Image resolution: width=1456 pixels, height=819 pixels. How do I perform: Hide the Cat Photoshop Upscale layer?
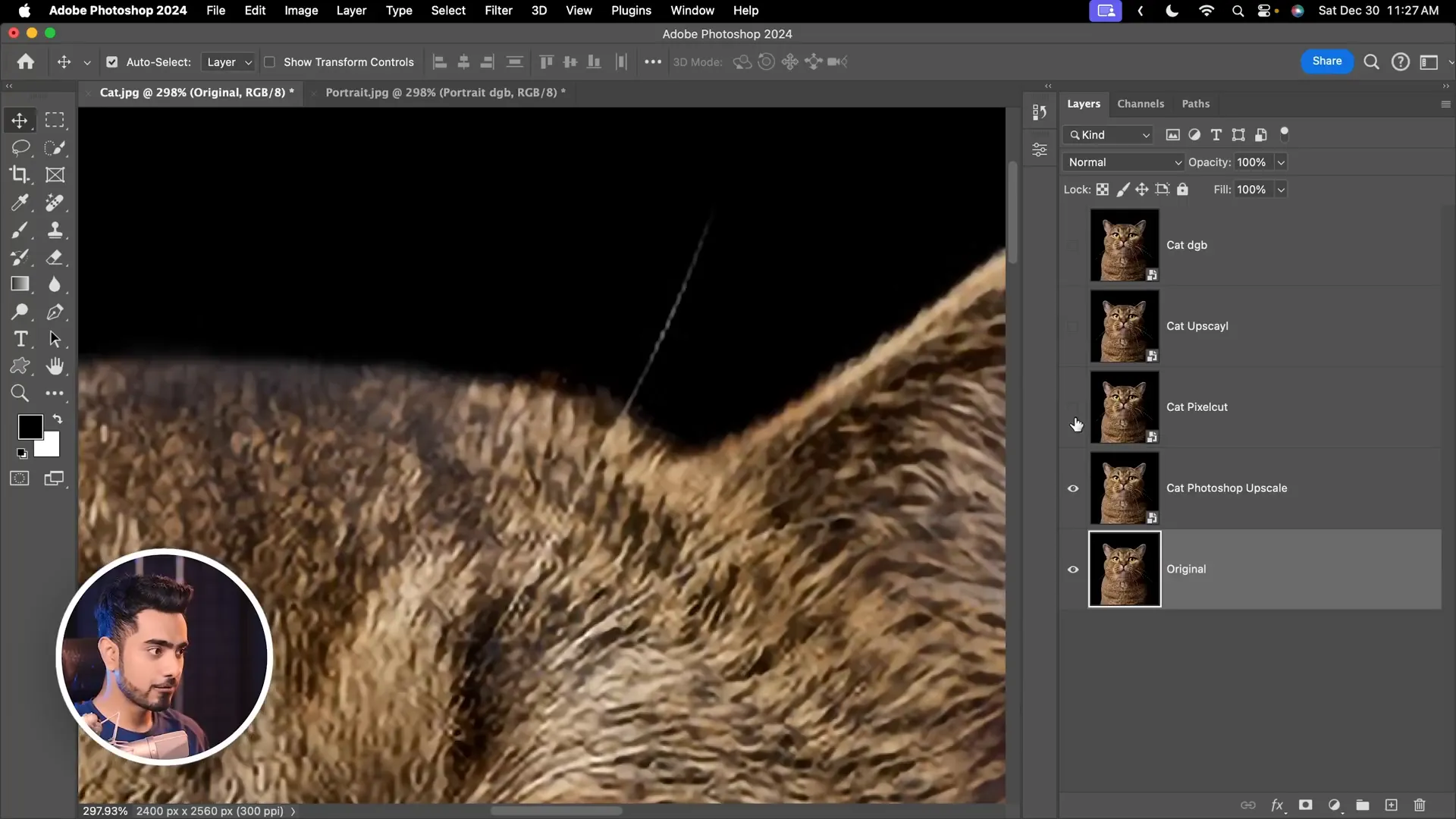(x=1072, y=488)
